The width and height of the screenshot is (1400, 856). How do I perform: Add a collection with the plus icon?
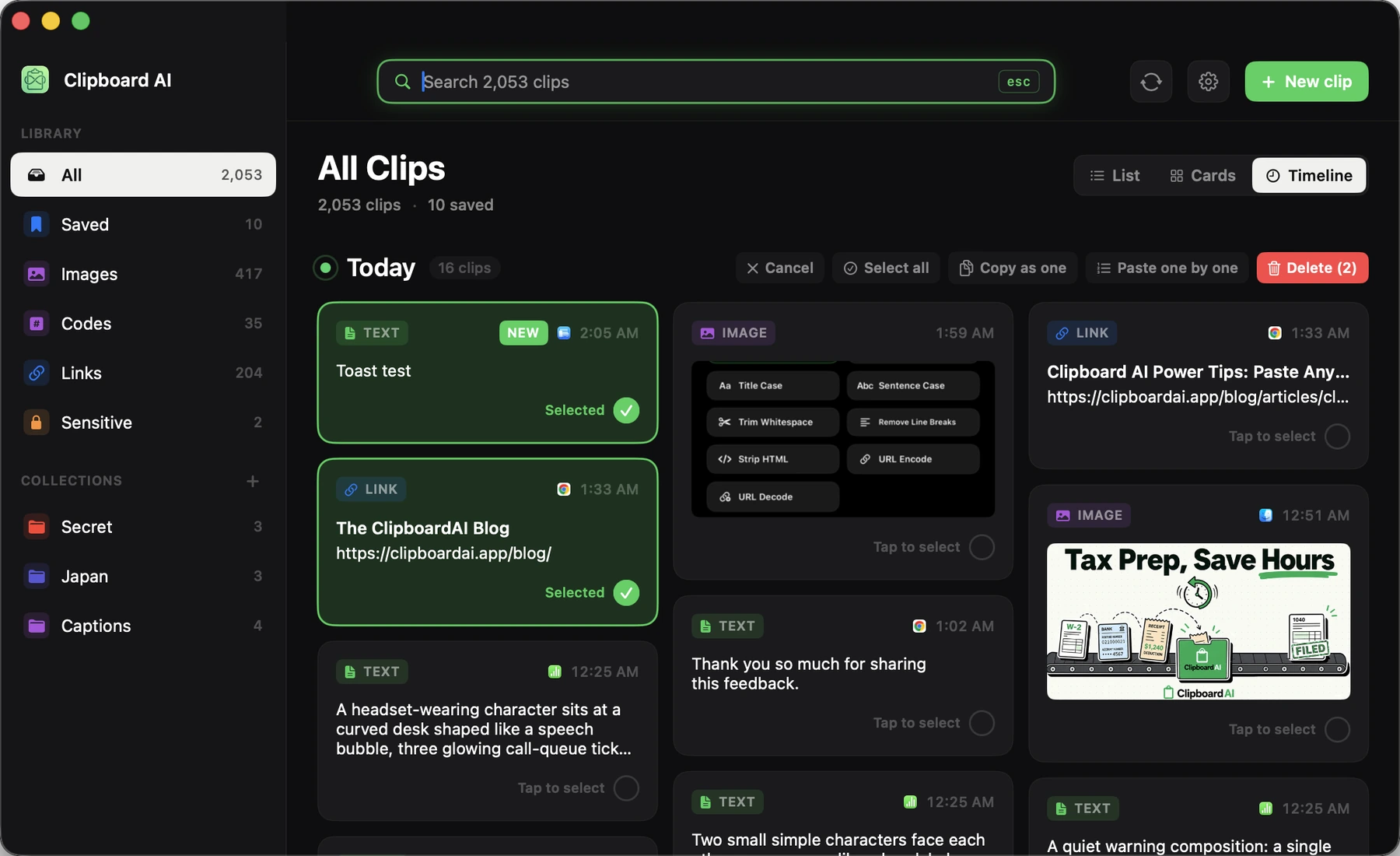pyautogui.click(x=253, y=481)
